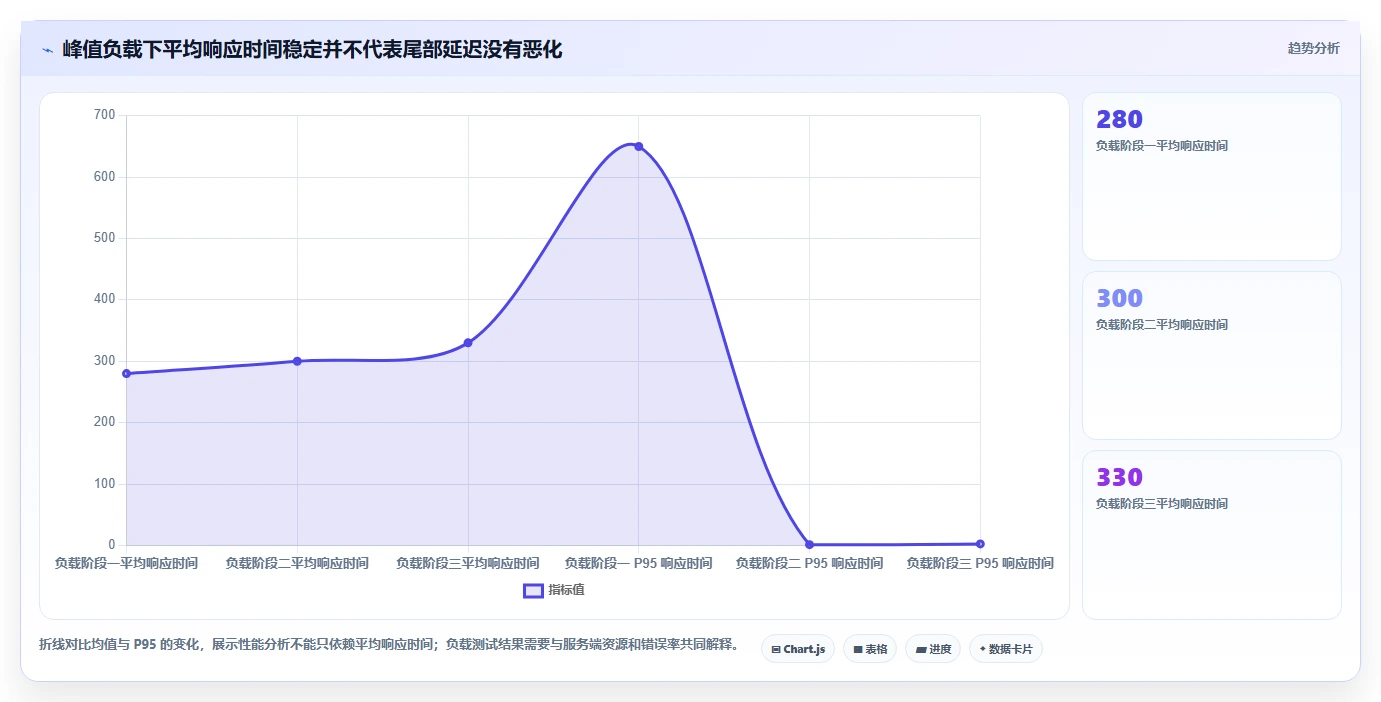Click x-axis label 负载阶段一 P95 响应时间
This screenshot has width=1381, height=702.
pyautogui.click(x=638, y=564)
